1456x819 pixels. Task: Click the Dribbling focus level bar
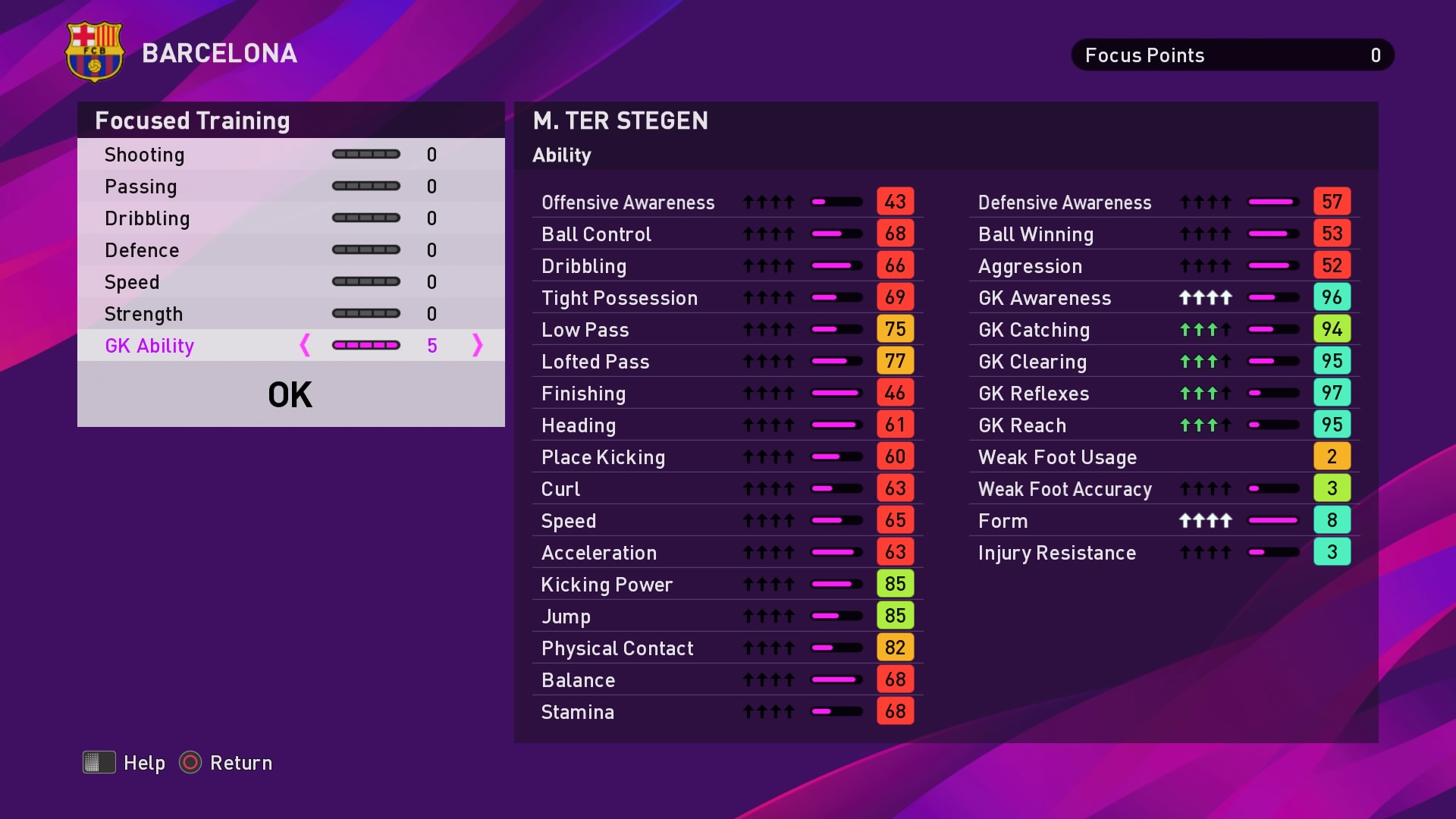click(366, 218)
